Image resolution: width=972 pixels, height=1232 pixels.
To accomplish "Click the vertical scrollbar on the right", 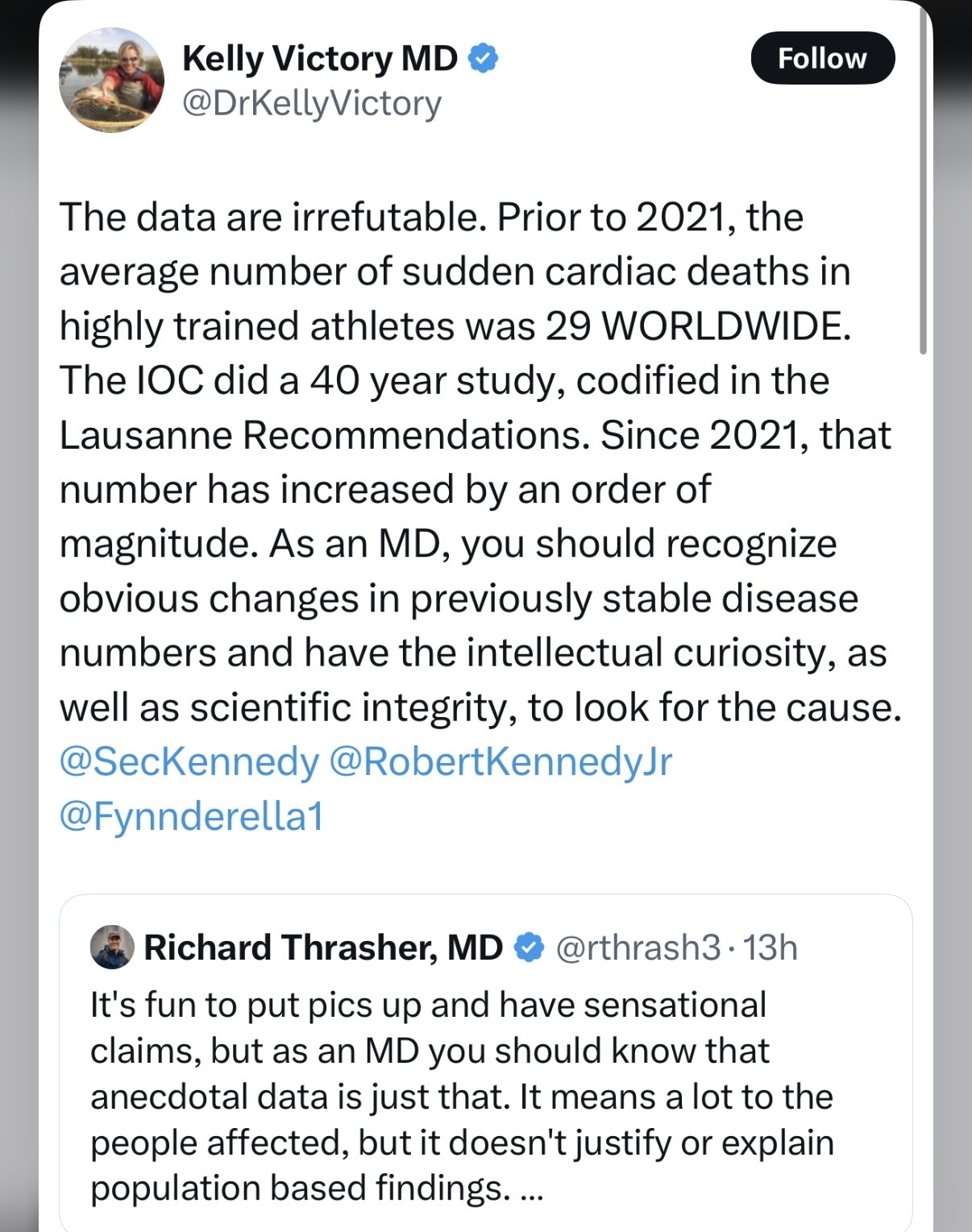I will coord(923,177).
